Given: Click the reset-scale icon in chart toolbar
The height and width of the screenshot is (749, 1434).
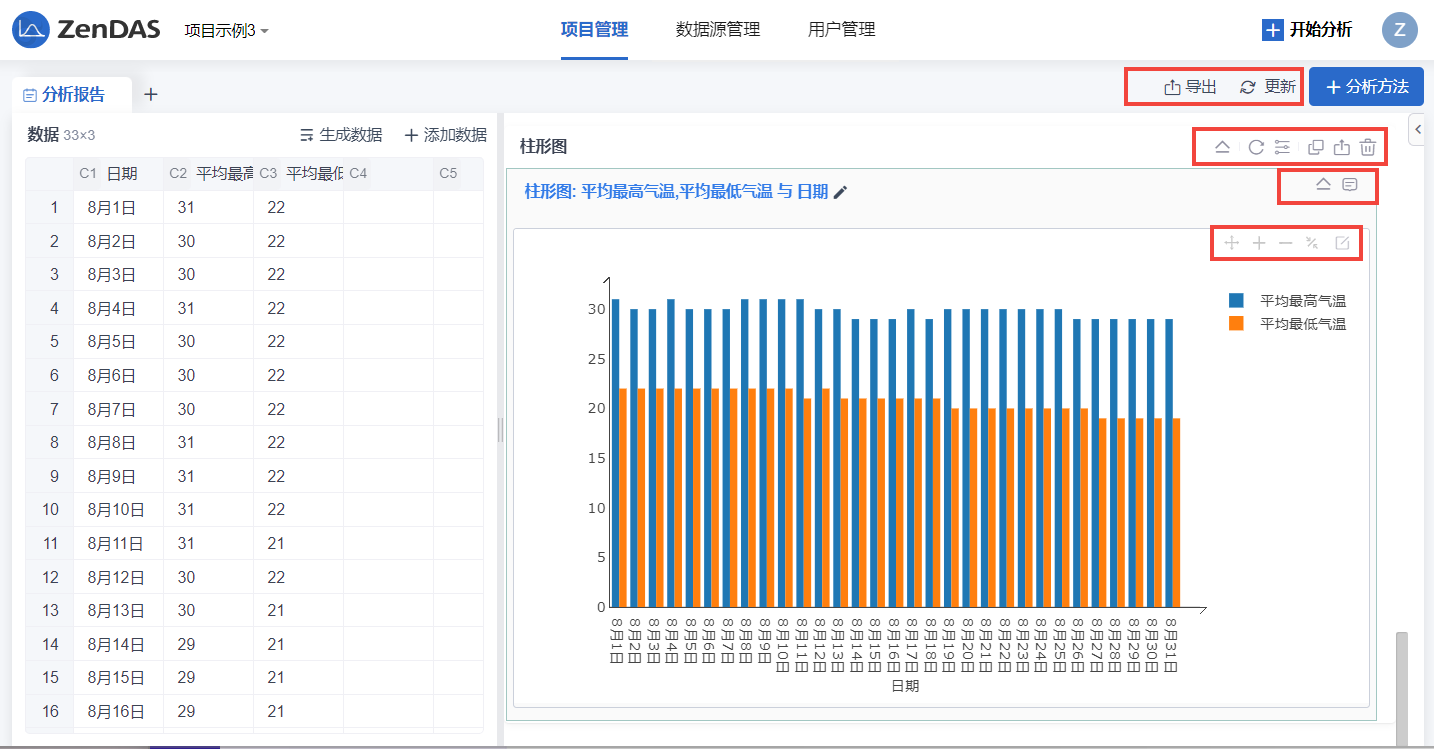Looking at the screenshot, I should click(1313, 243).
